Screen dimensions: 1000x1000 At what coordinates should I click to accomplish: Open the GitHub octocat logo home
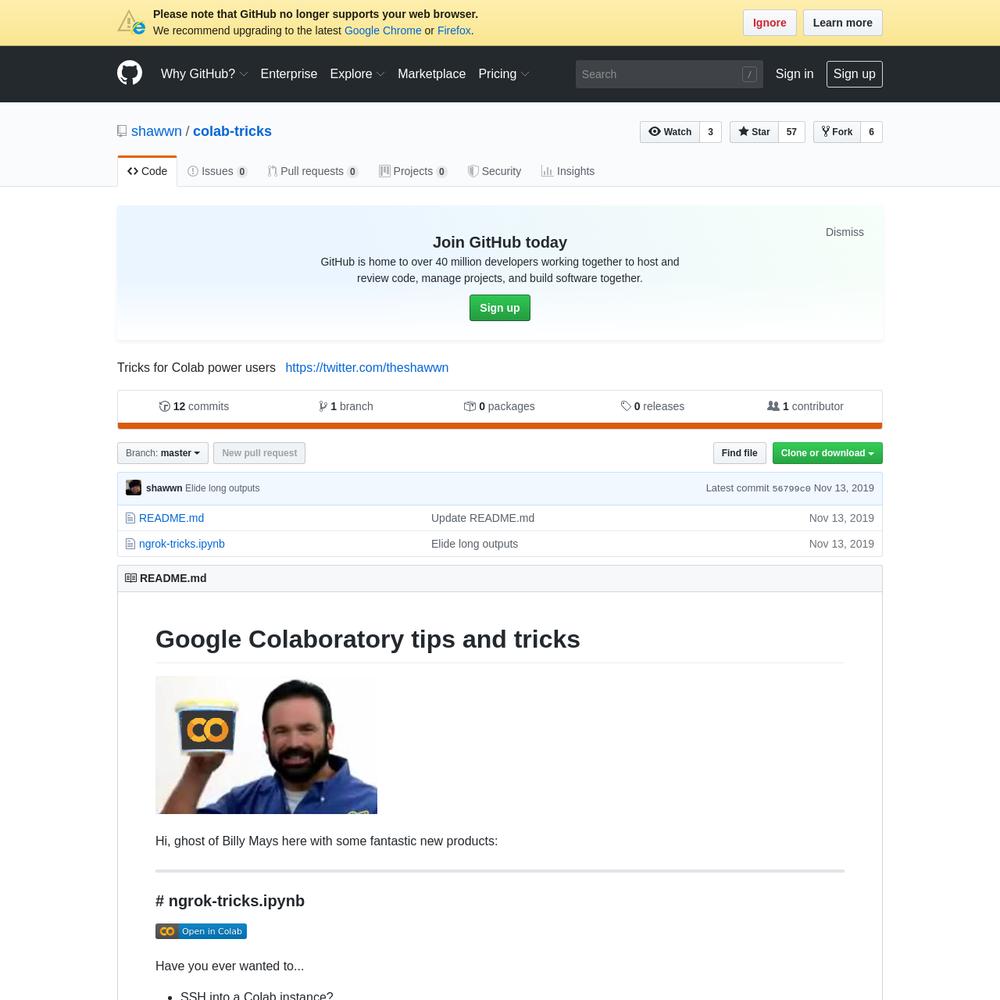[x=129, y=73]
